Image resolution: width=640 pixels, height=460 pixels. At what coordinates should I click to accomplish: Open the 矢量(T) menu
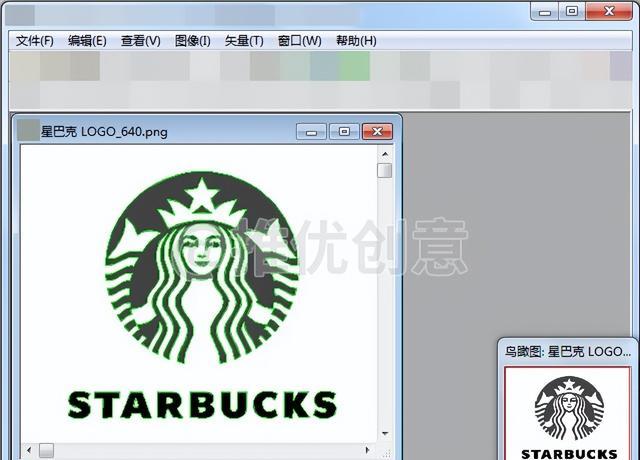244,41
